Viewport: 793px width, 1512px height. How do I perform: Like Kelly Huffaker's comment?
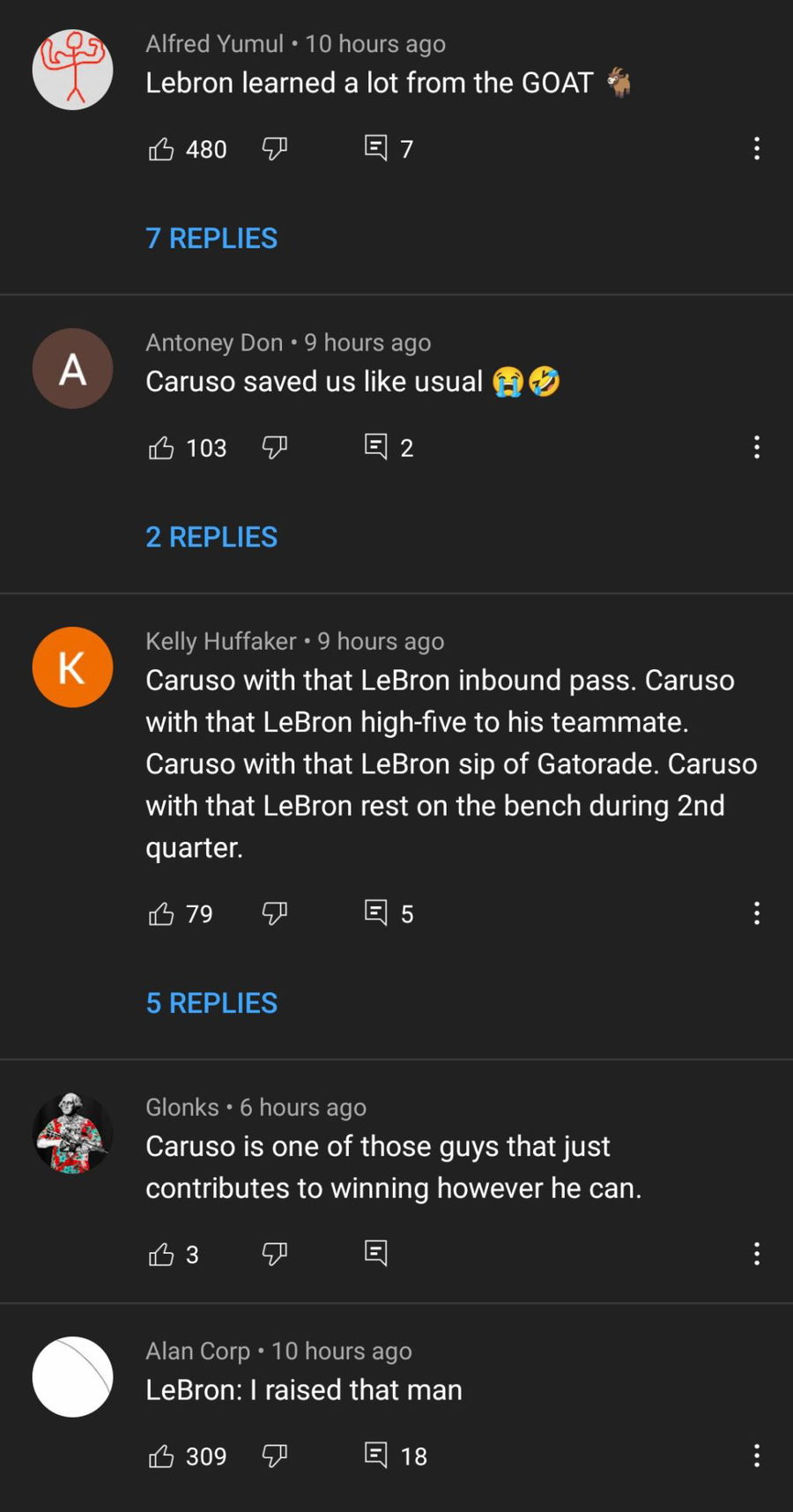click(161, 913)
